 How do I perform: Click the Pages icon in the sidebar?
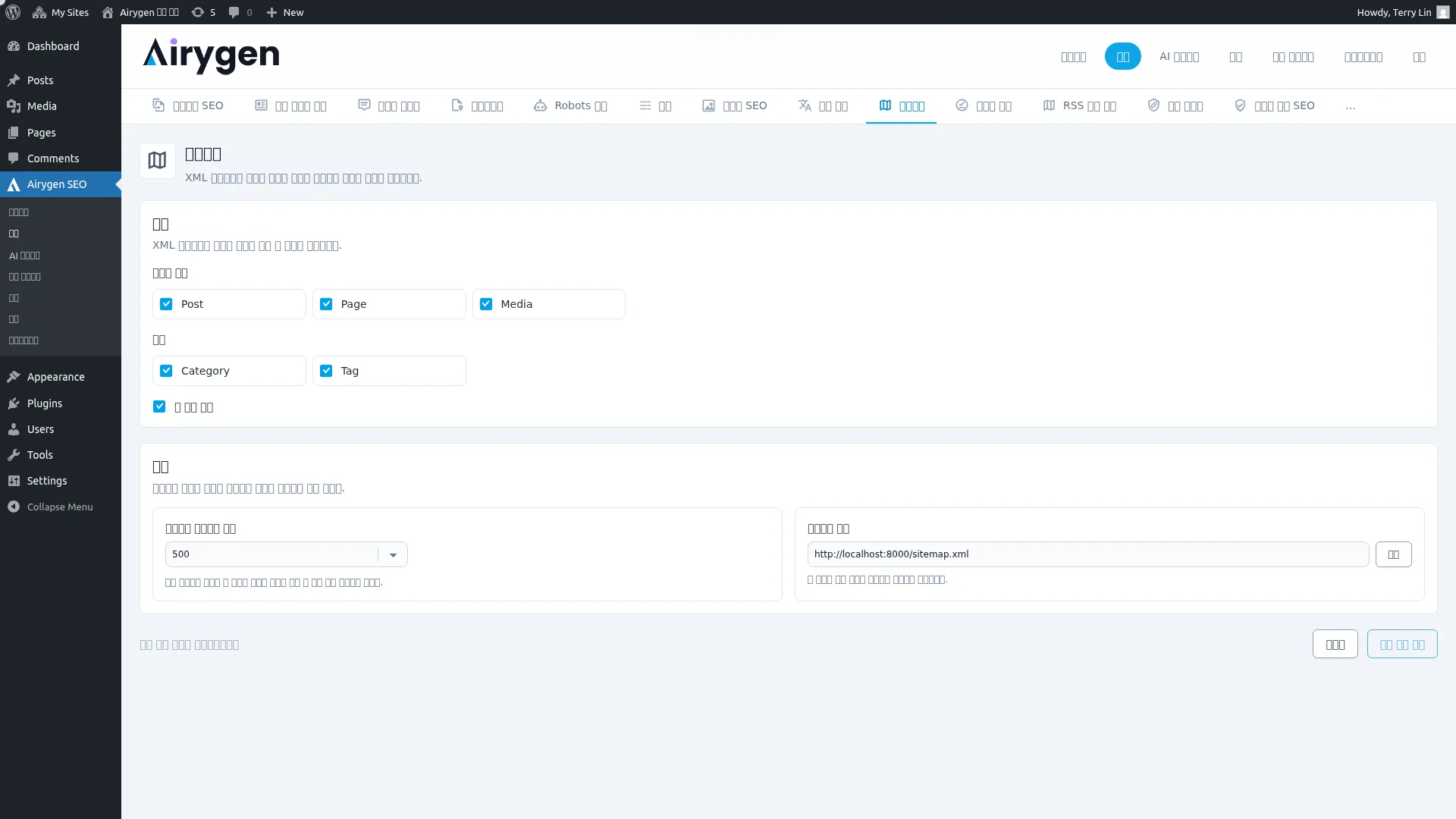(x=14, y=133)
